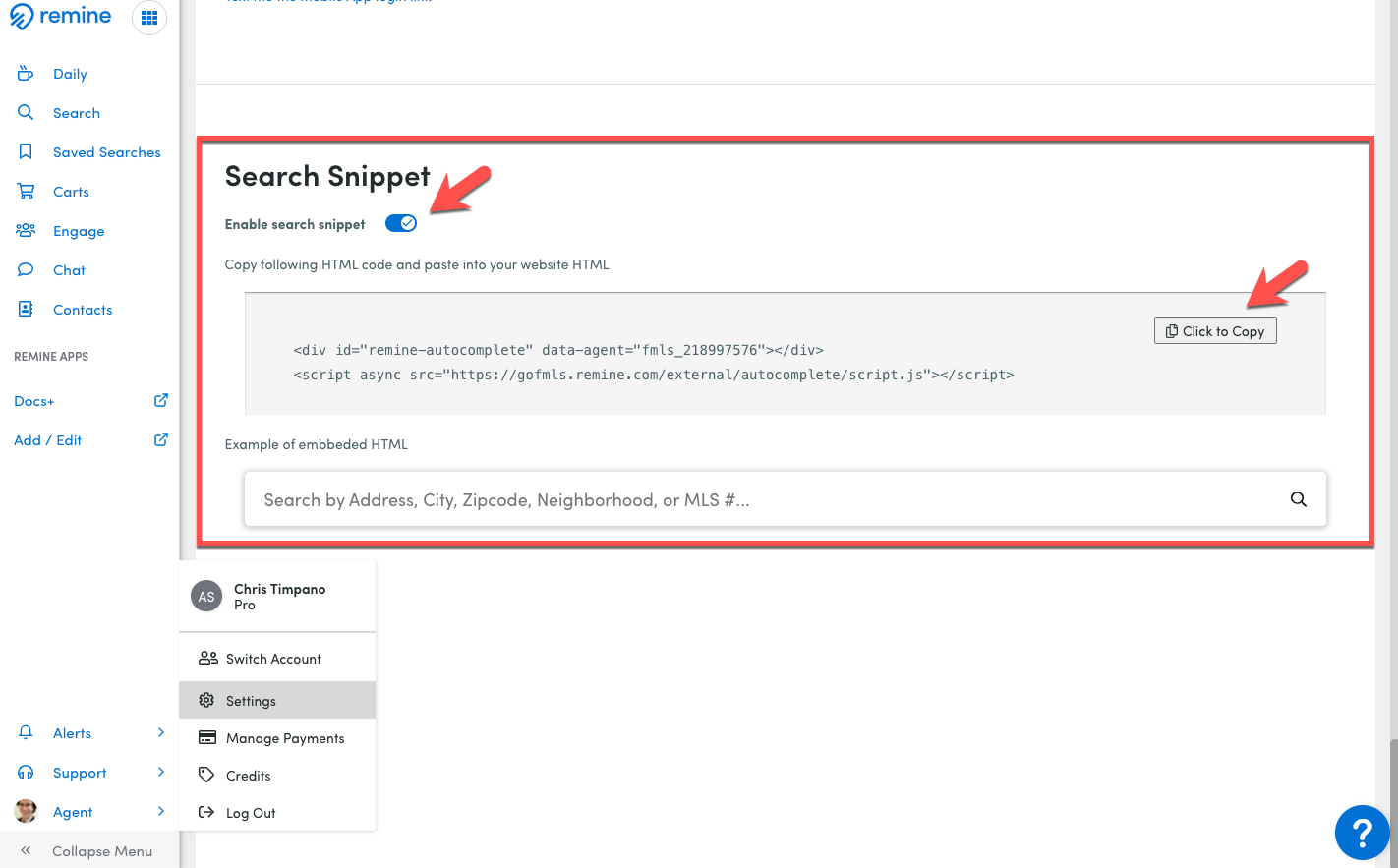1398x868 pixels.
Task: Open Agent account menu
Action: [73, 812]
